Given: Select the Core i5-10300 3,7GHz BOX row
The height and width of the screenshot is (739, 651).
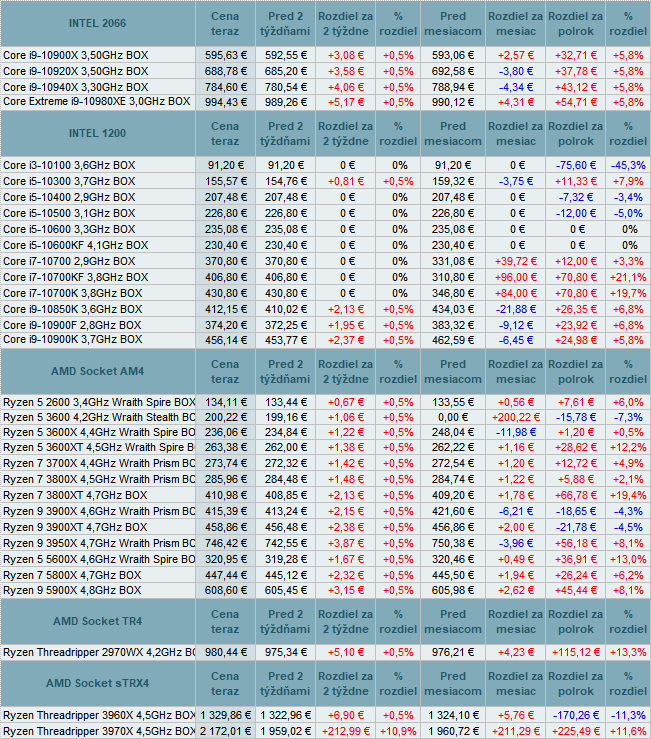Looking at the screenshot, I should point(325,181).
